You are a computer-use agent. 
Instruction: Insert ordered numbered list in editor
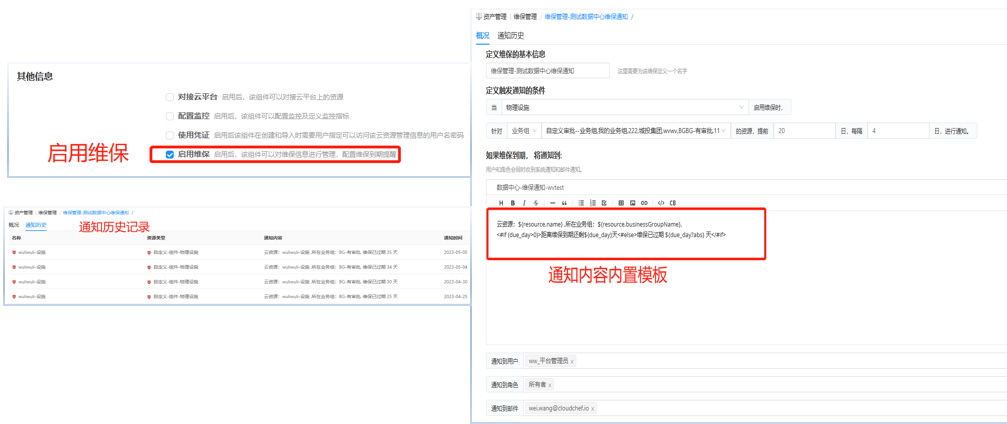point(593,202)
